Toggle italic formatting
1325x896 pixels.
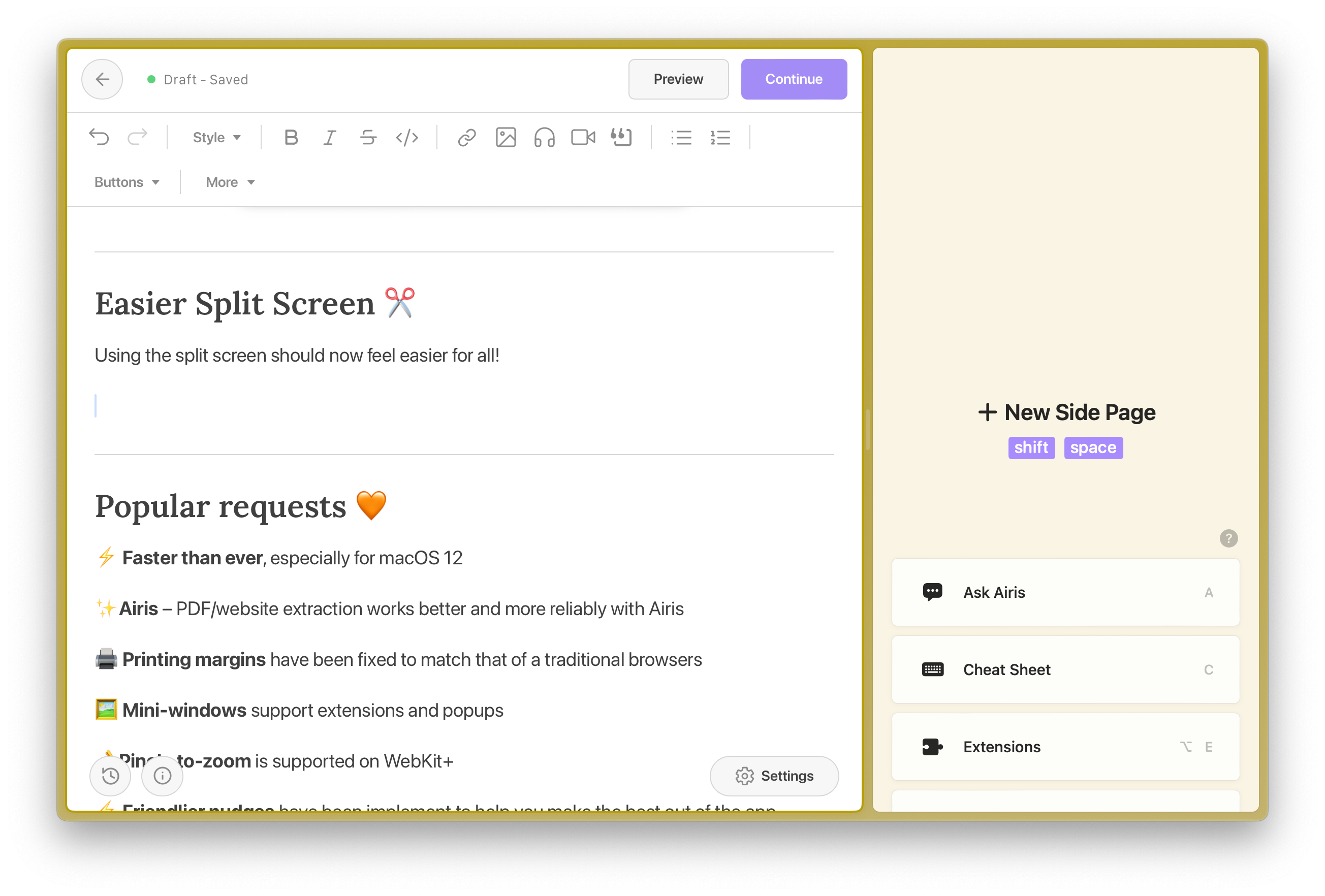pos(330,137)
